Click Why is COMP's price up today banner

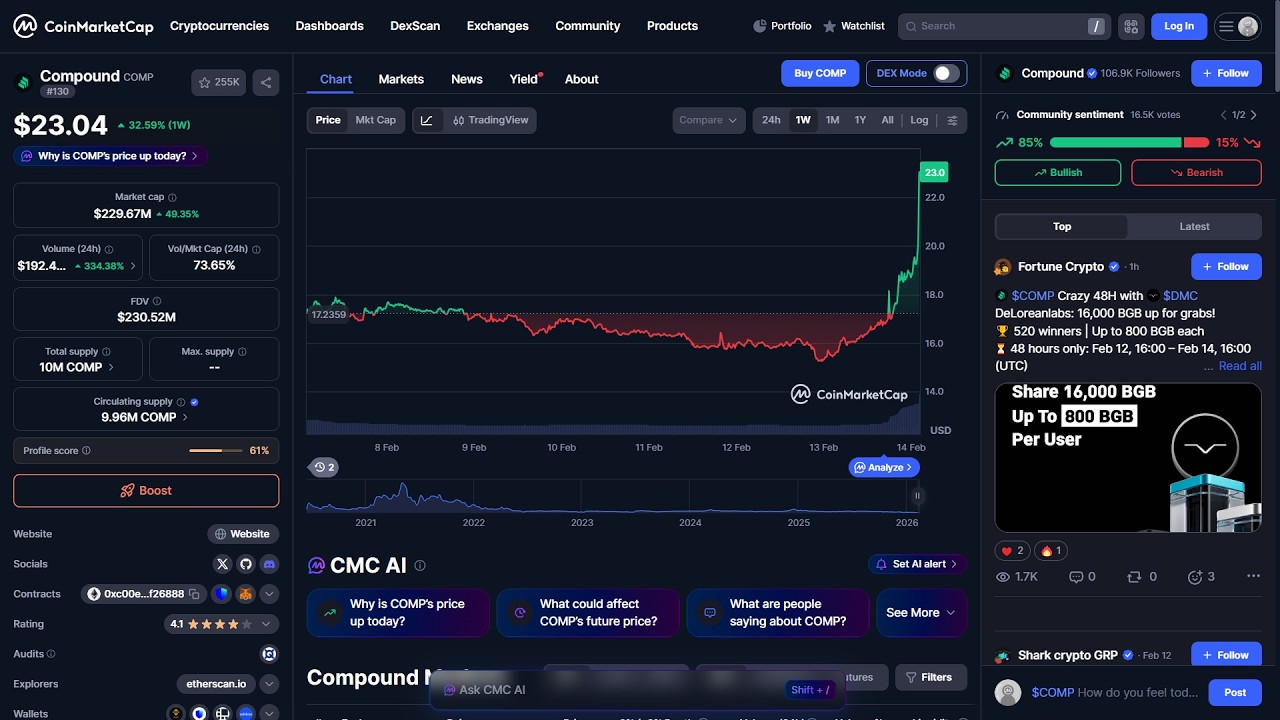[x=111, y=156]
